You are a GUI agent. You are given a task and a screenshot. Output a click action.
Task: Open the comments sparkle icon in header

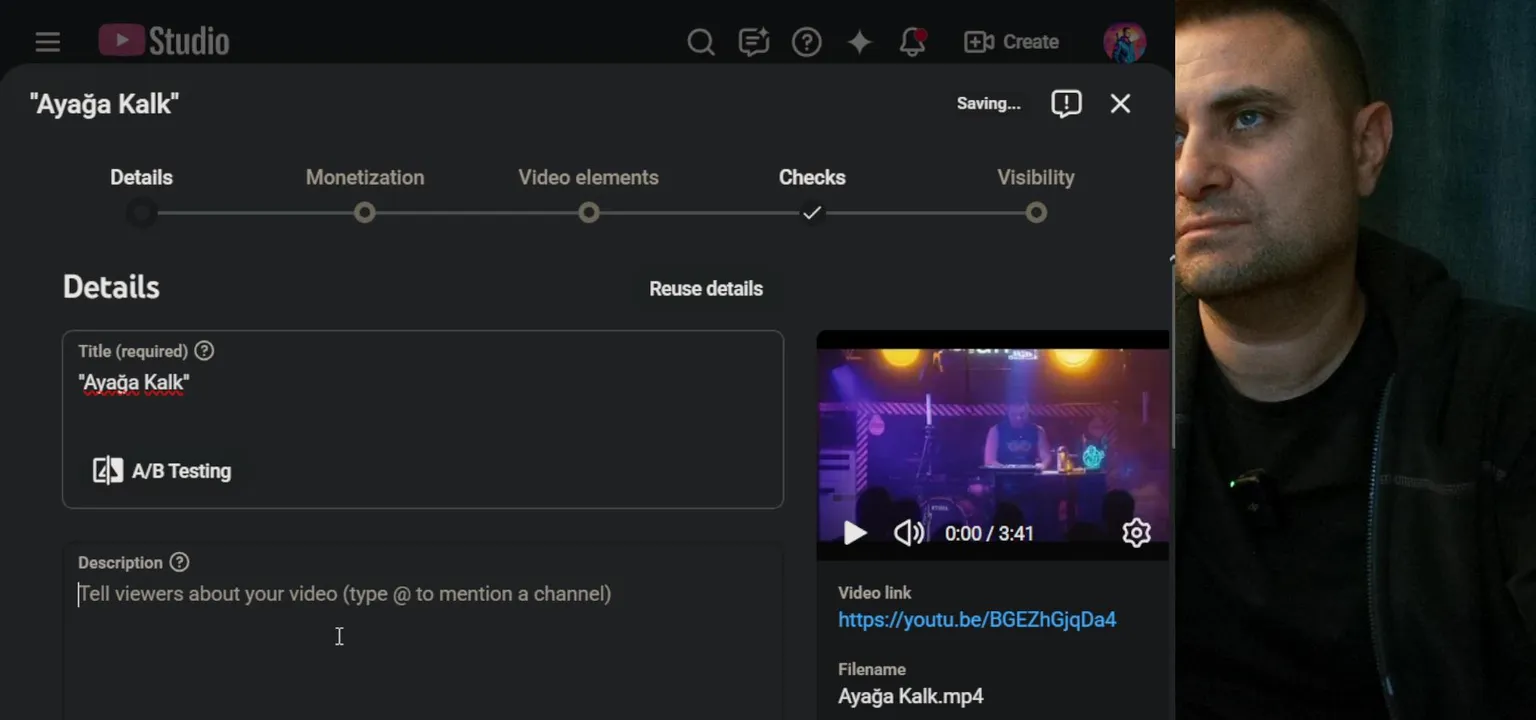tap(754, 42)
